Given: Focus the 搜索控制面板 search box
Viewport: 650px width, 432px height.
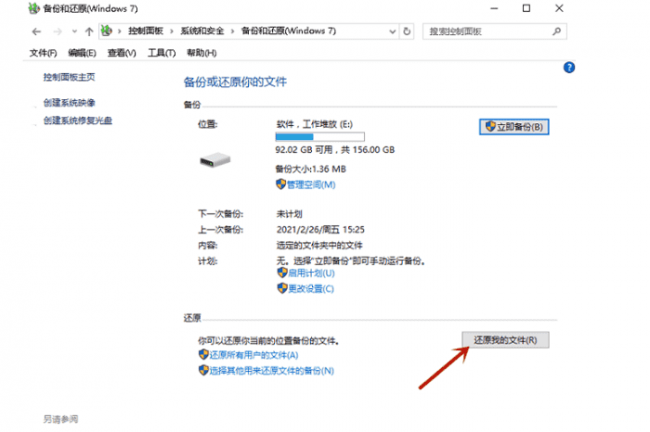Looking at the screenshot, I should coord(494,32).
